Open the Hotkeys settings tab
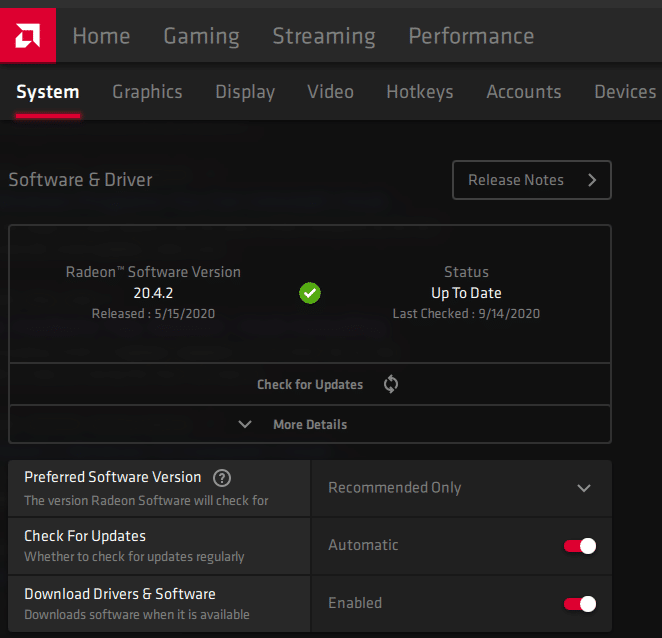Image resolution: width=662 pixels, height=638 pixels. (x=420, y=92)
